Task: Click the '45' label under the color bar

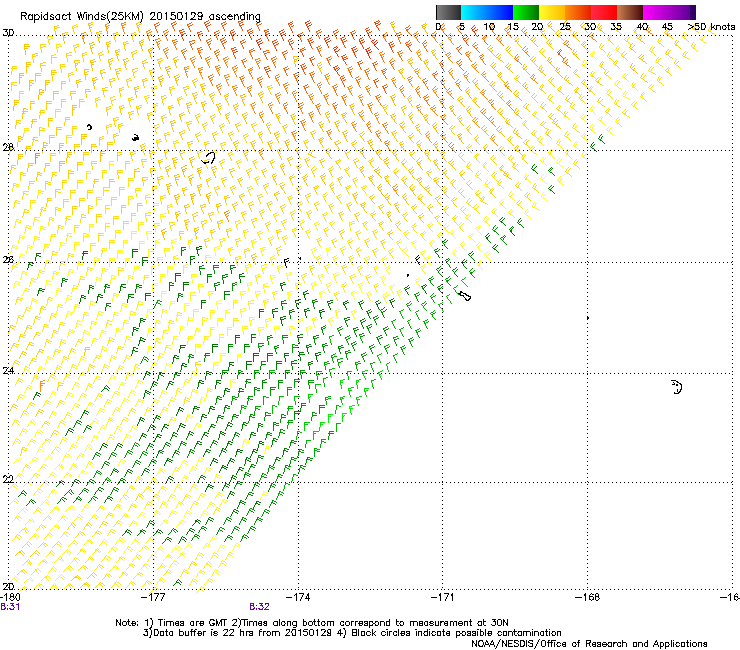Action: point(667,27)
